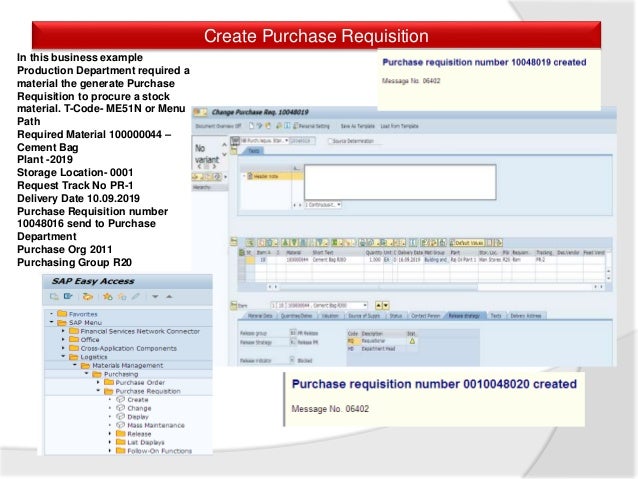
Task: Click the Create new document icon in requisition toolbar
Action: pos(251,126)
